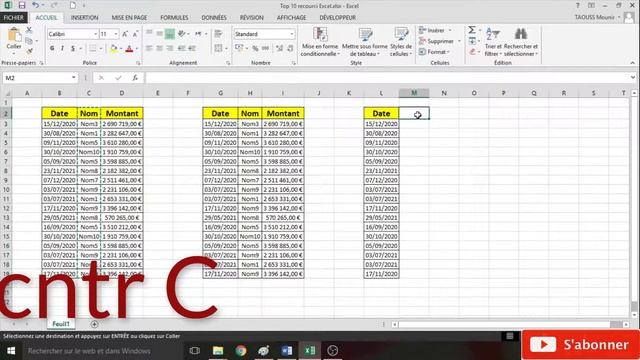Viewport: 640px width, 360px height.
Task: Switch to the INSERTION tab
Action: click(84, 18)
